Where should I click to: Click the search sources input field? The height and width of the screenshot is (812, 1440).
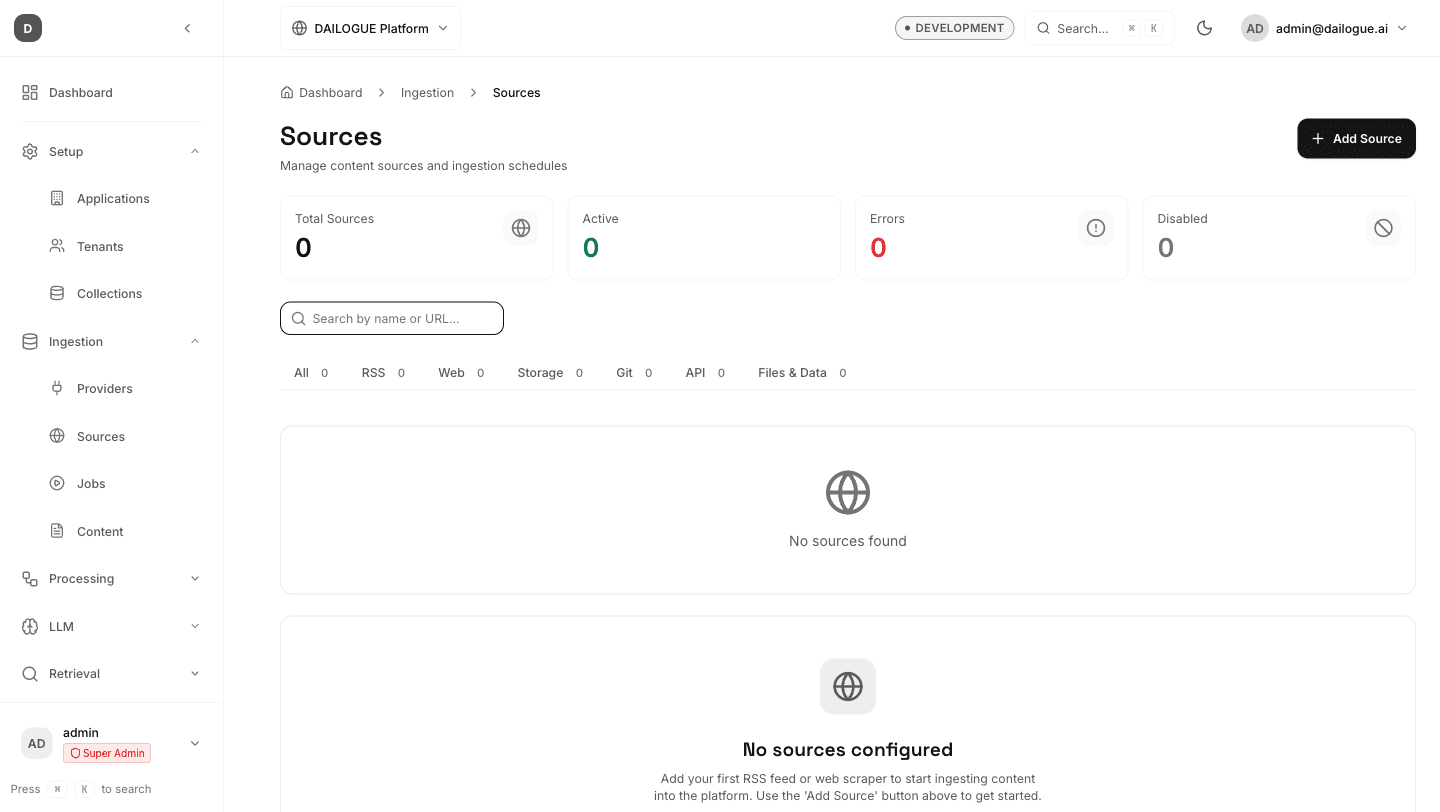tap(392, 318)
